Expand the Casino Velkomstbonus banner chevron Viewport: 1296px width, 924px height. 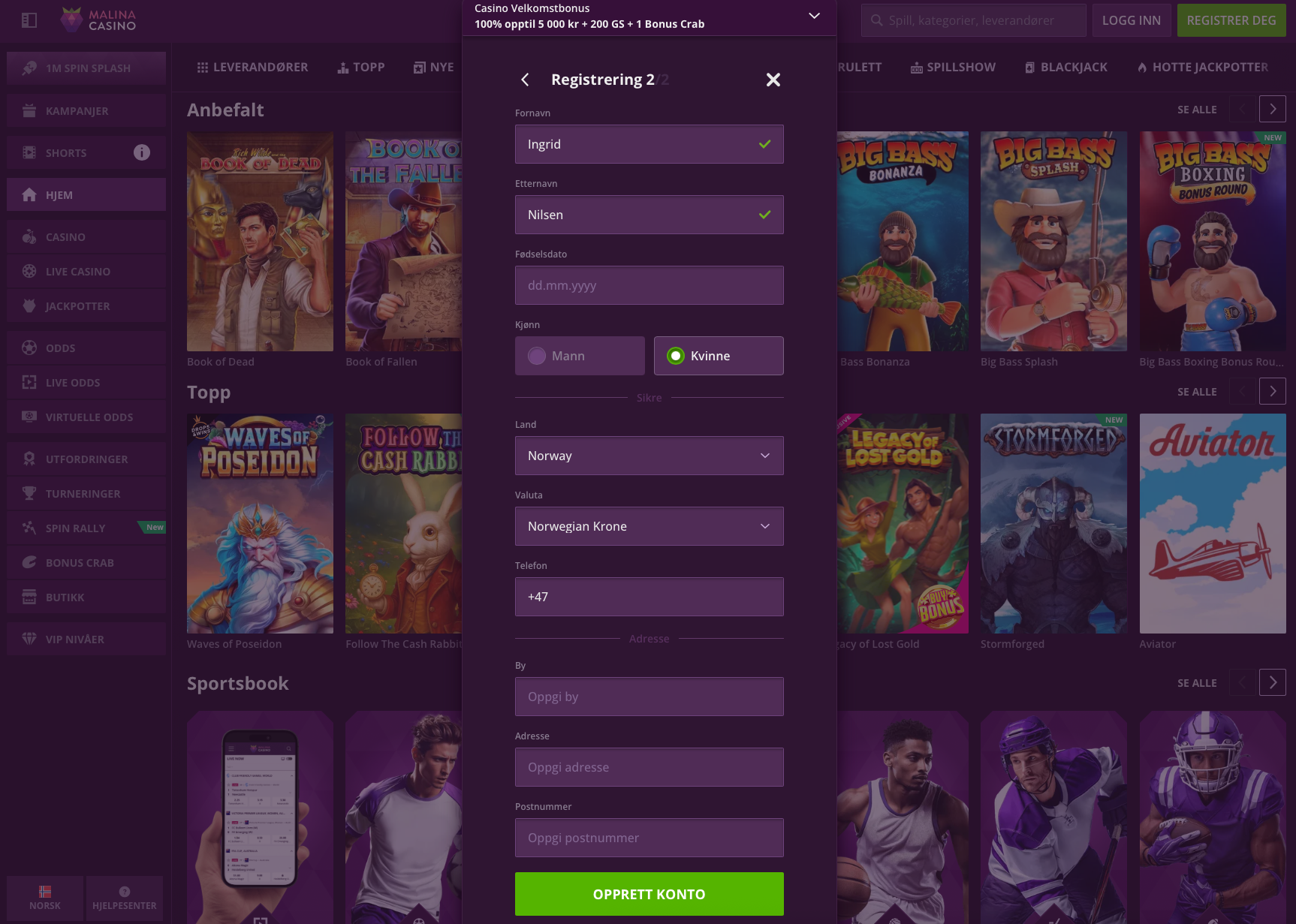(814, 16)
